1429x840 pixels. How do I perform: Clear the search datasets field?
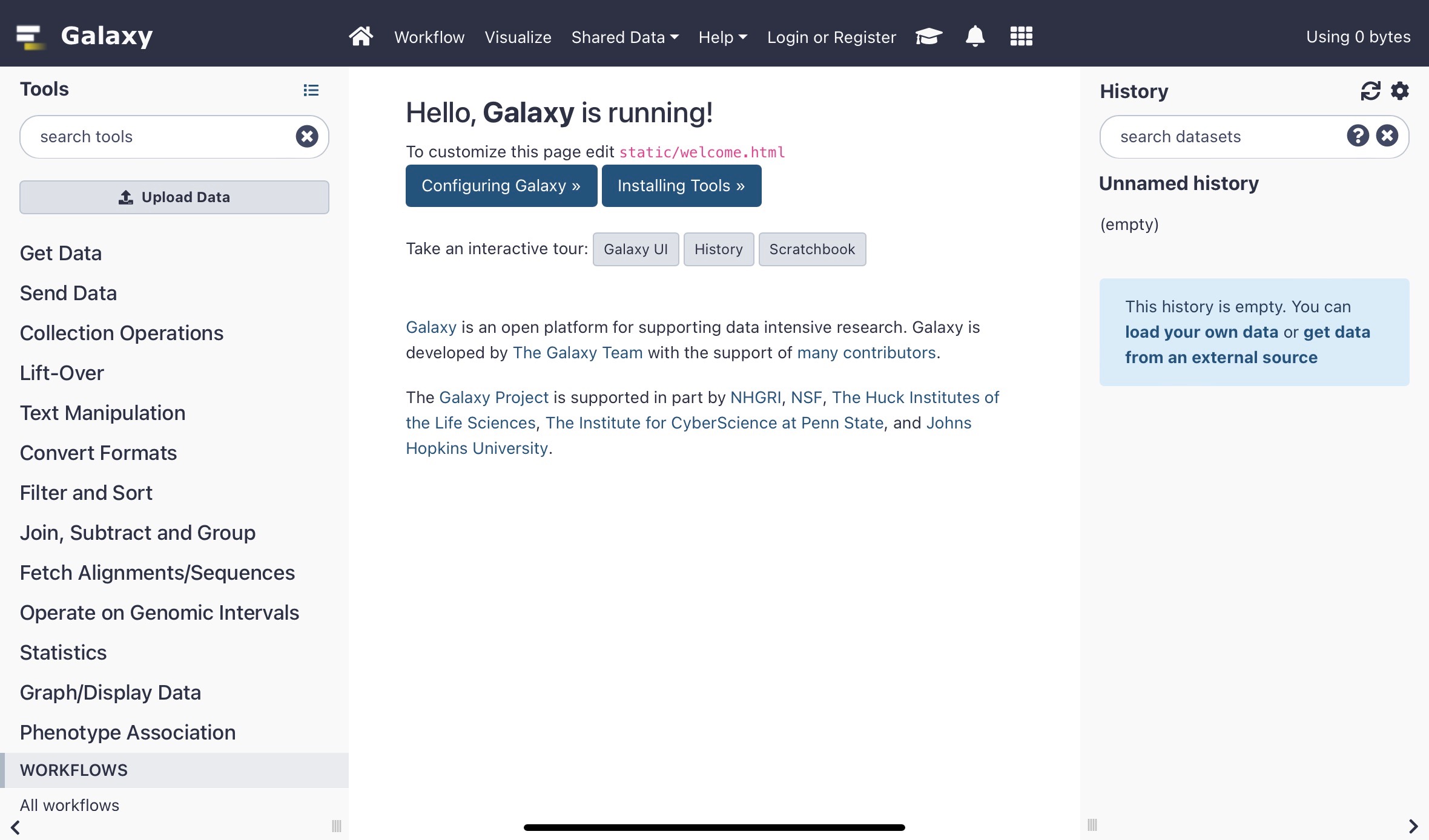[x=1387, y=136]
